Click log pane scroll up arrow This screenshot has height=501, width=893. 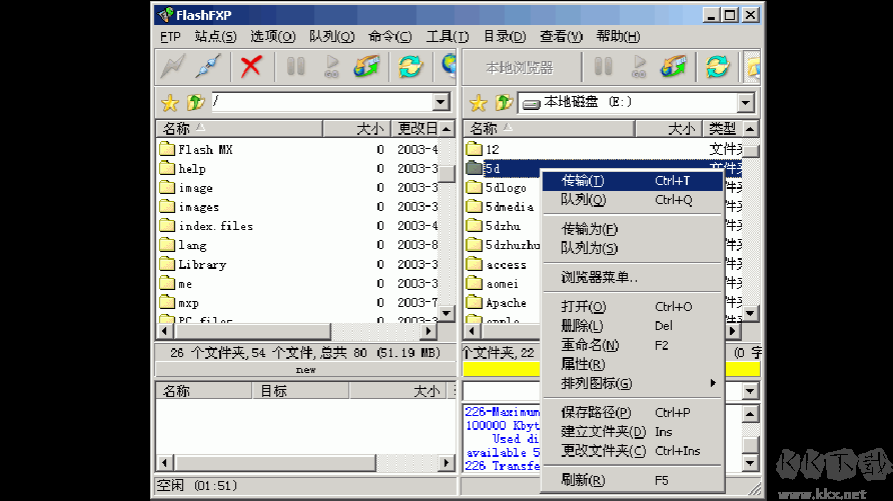pos(750,414)
